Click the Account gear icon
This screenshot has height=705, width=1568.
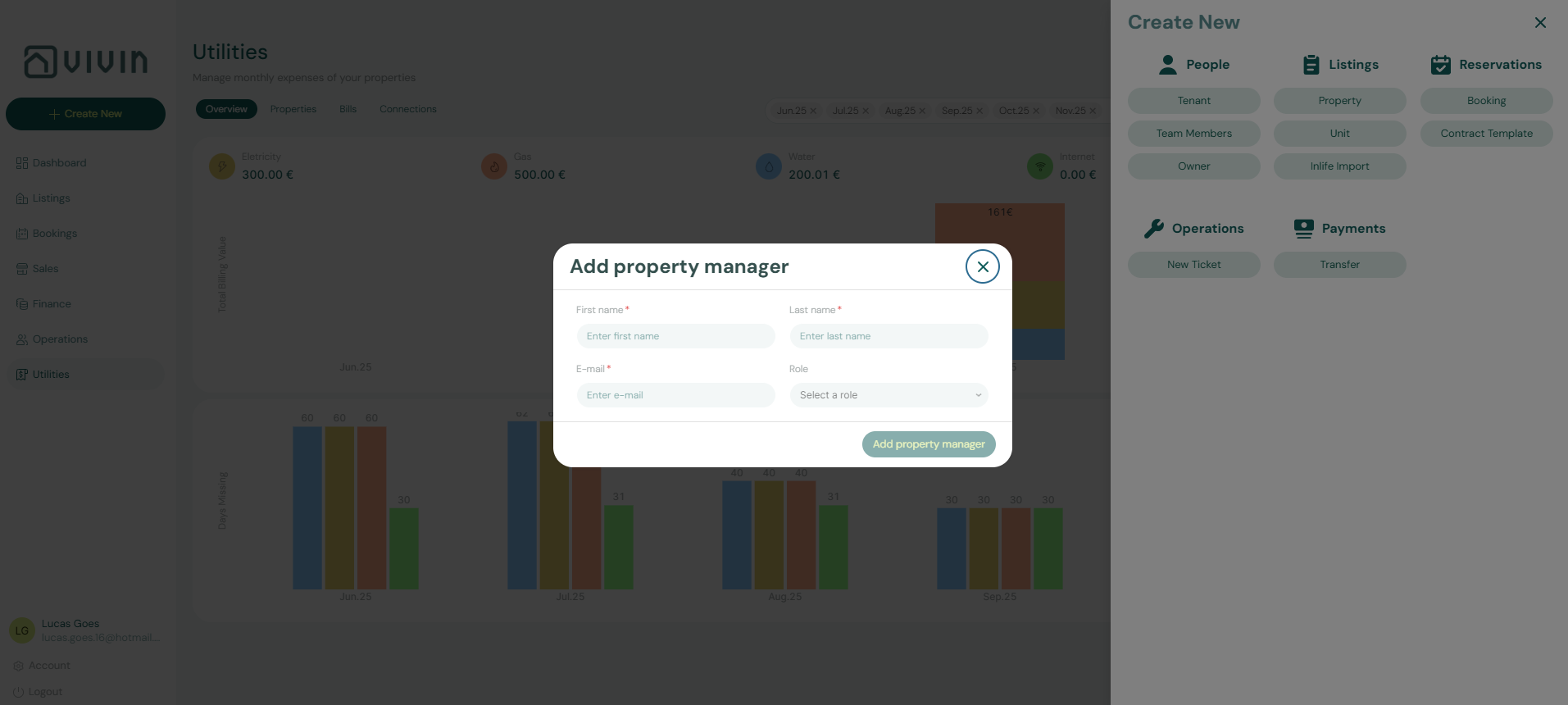[x=18, y=666]
